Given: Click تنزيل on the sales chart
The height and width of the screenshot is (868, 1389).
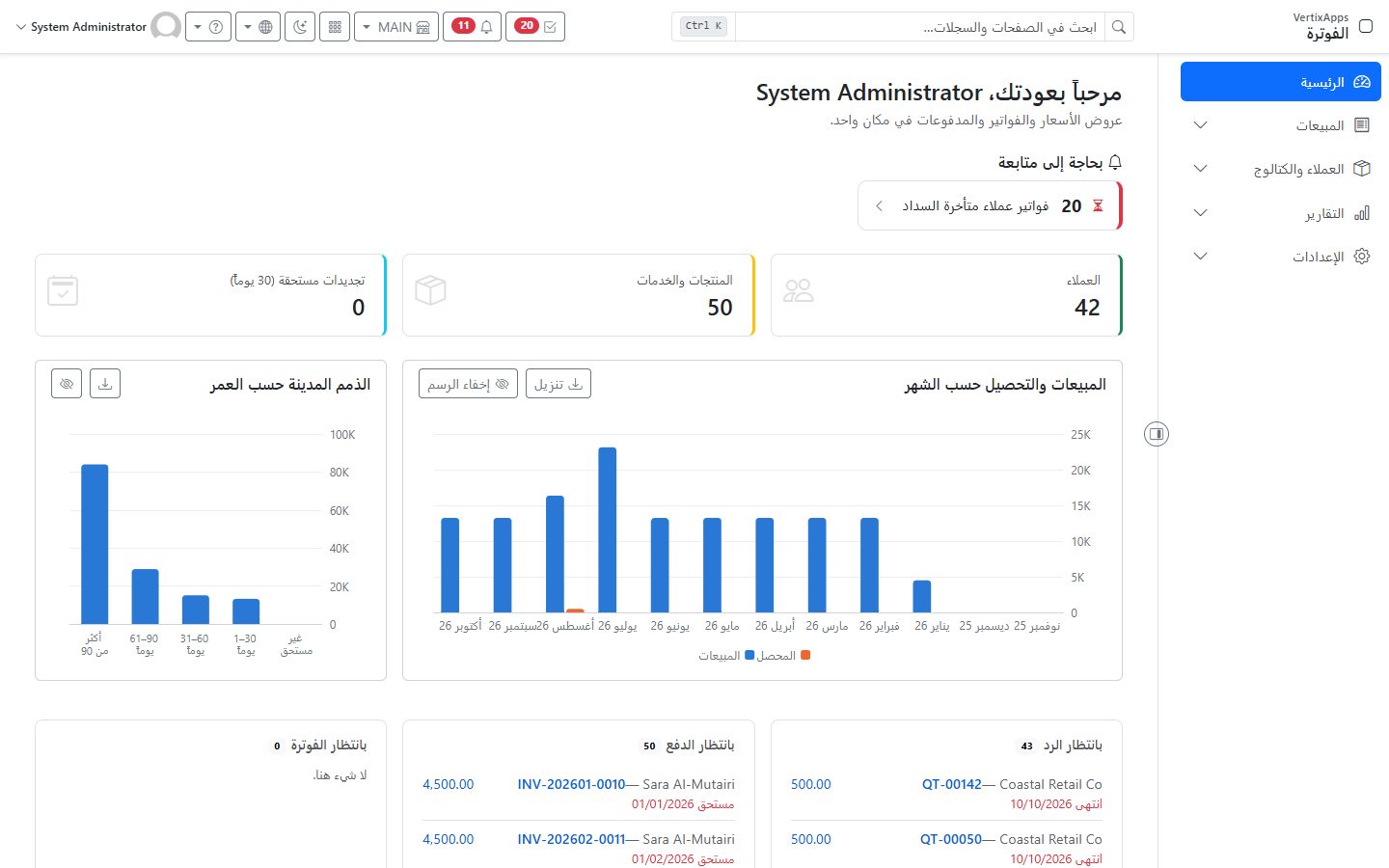Looking at the screenshot, I should 558,384.
